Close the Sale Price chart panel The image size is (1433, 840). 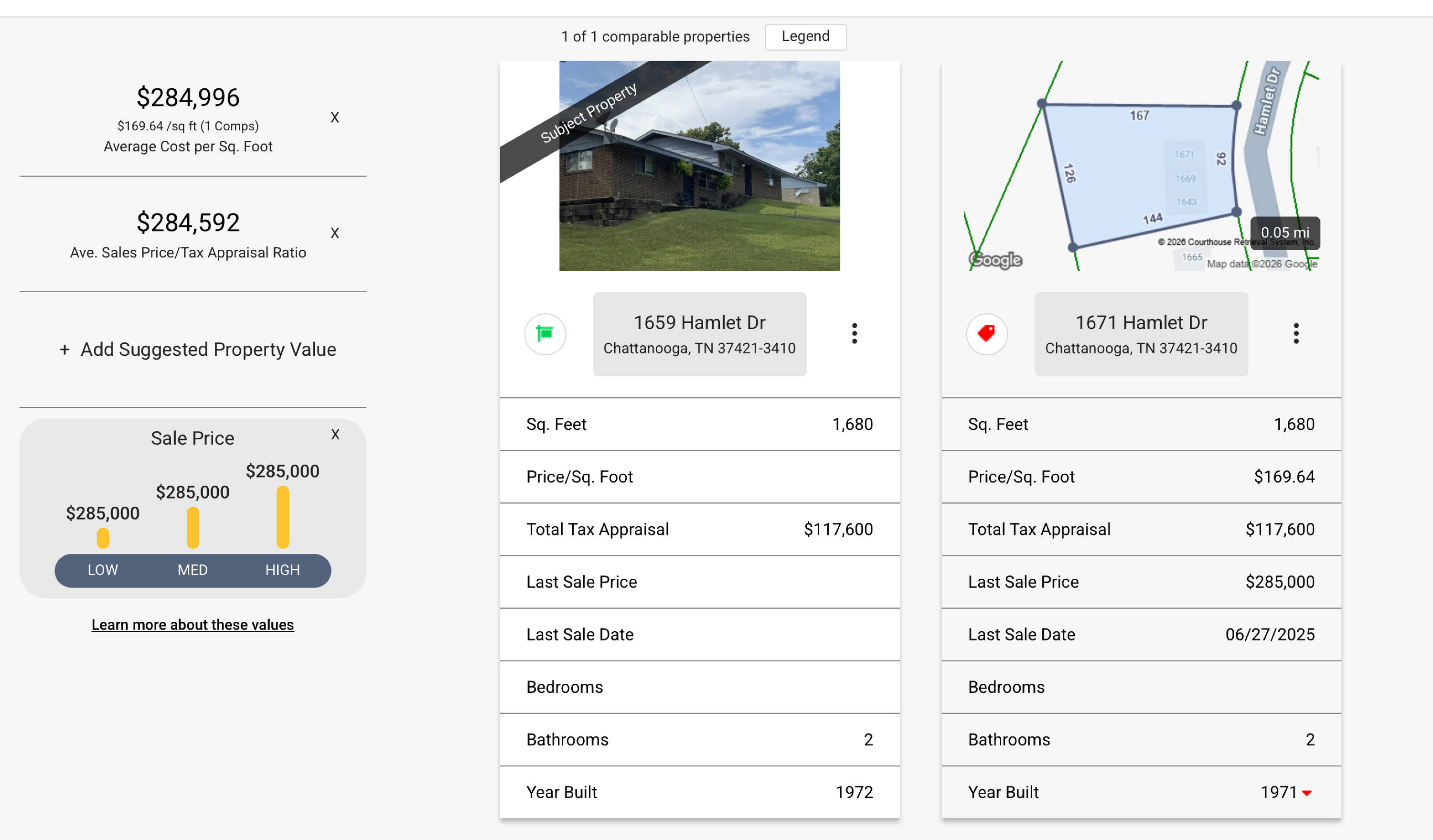[335, 435]
